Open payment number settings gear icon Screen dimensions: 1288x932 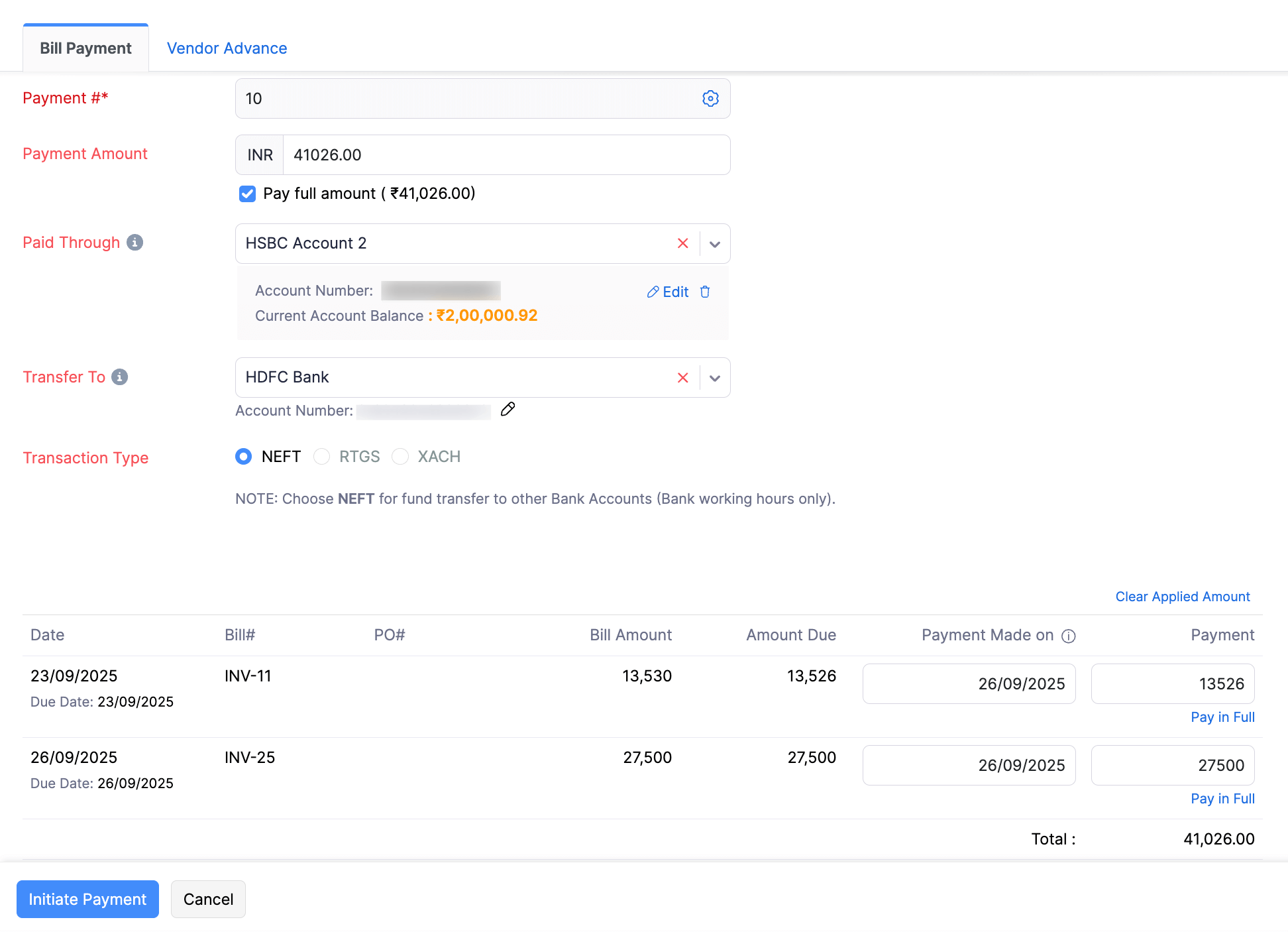710,99
